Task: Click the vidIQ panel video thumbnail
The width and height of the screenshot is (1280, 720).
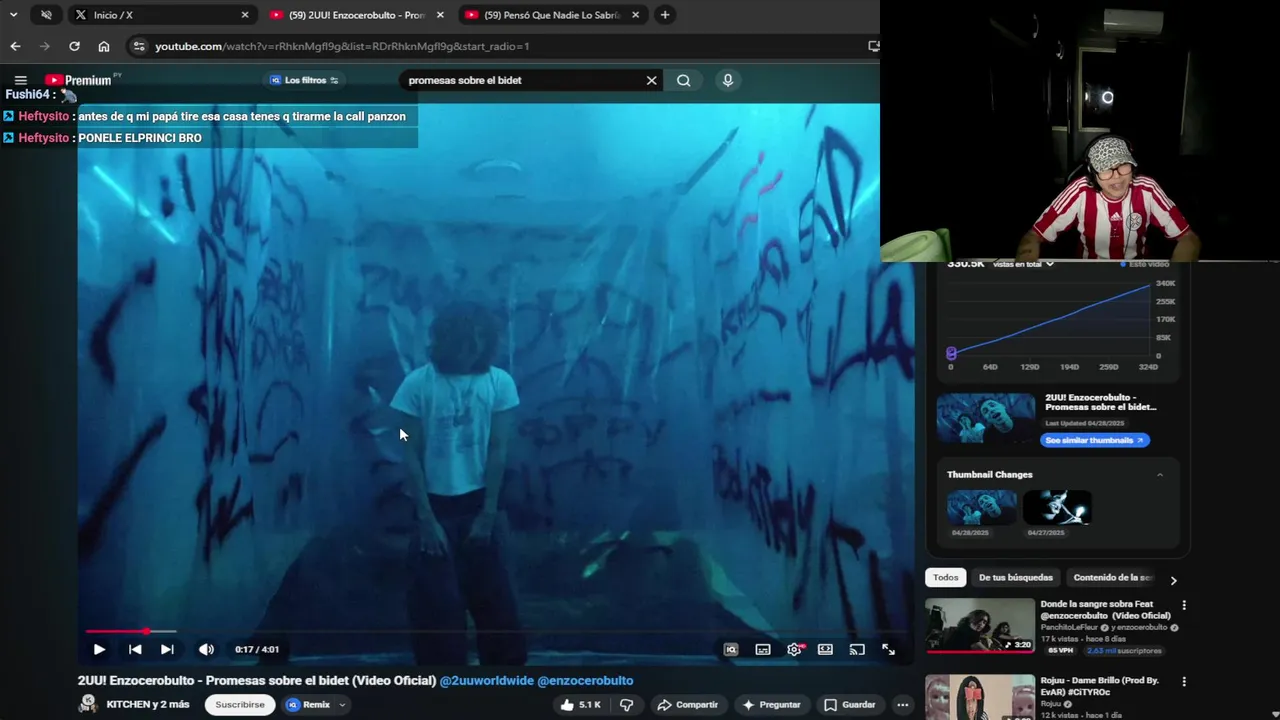Action: pyautogui.click(x=986, y=417)
